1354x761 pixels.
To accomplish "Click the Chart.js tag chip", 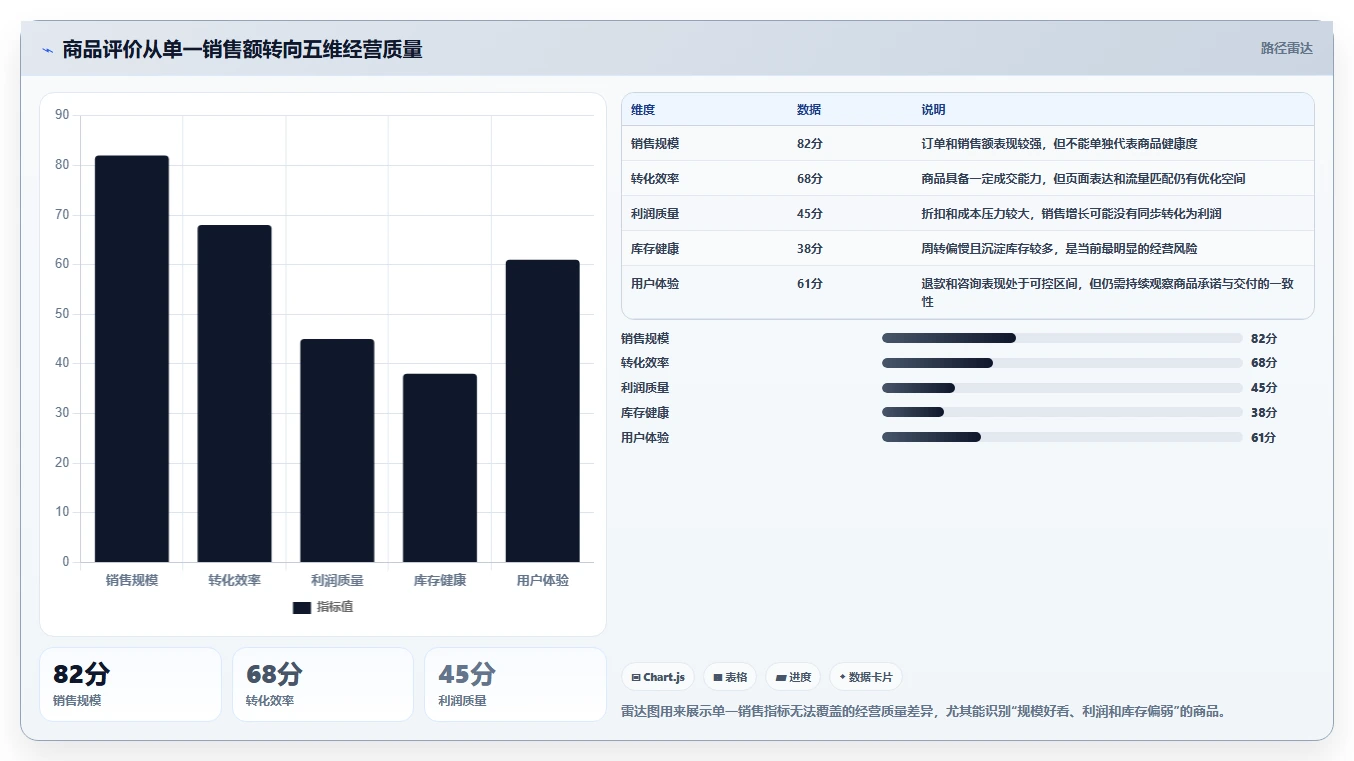I will (x=658, y=677).
